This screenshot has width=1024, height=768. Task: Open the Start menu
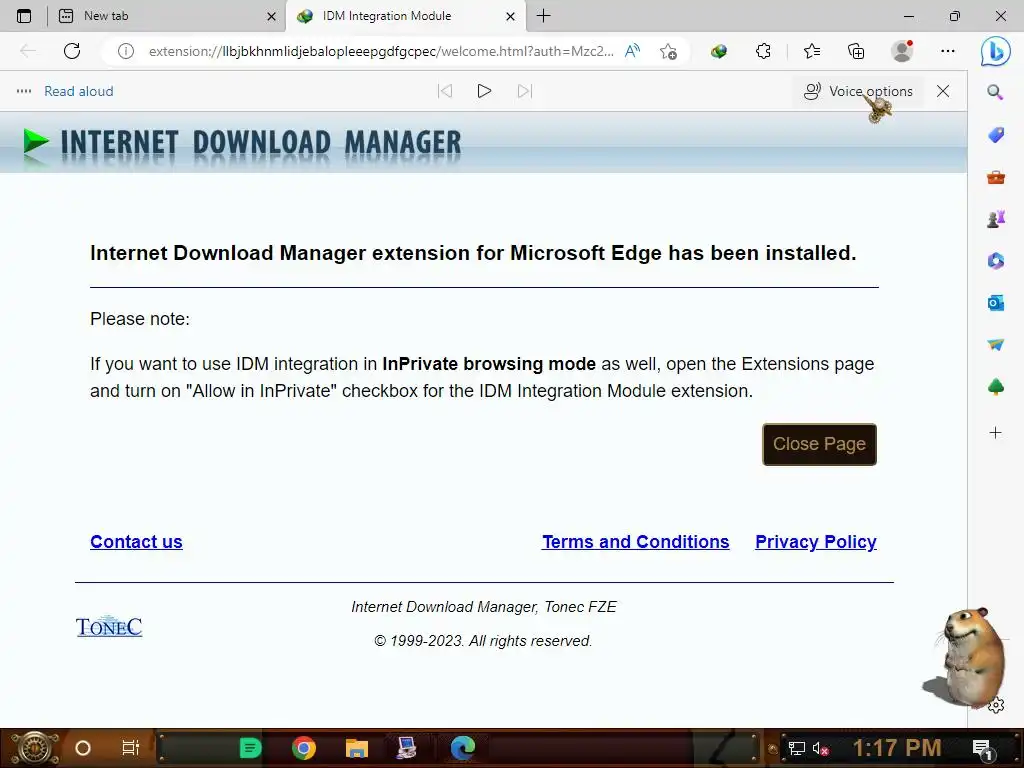tap(34, 748)
